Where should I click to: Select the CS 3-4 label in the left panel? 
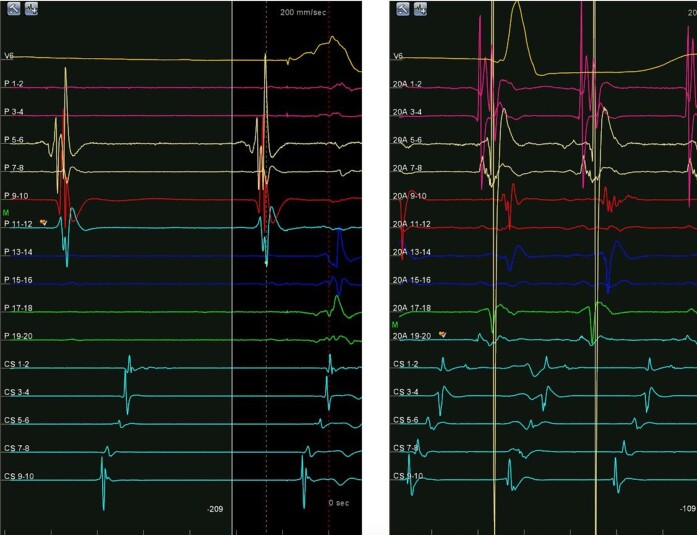pos(16,392)
